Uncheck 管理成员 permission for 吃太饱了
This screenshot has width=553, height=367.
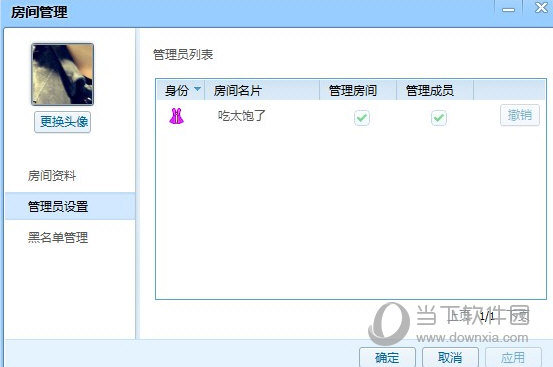pyautogui.click(x=438, y=118)
